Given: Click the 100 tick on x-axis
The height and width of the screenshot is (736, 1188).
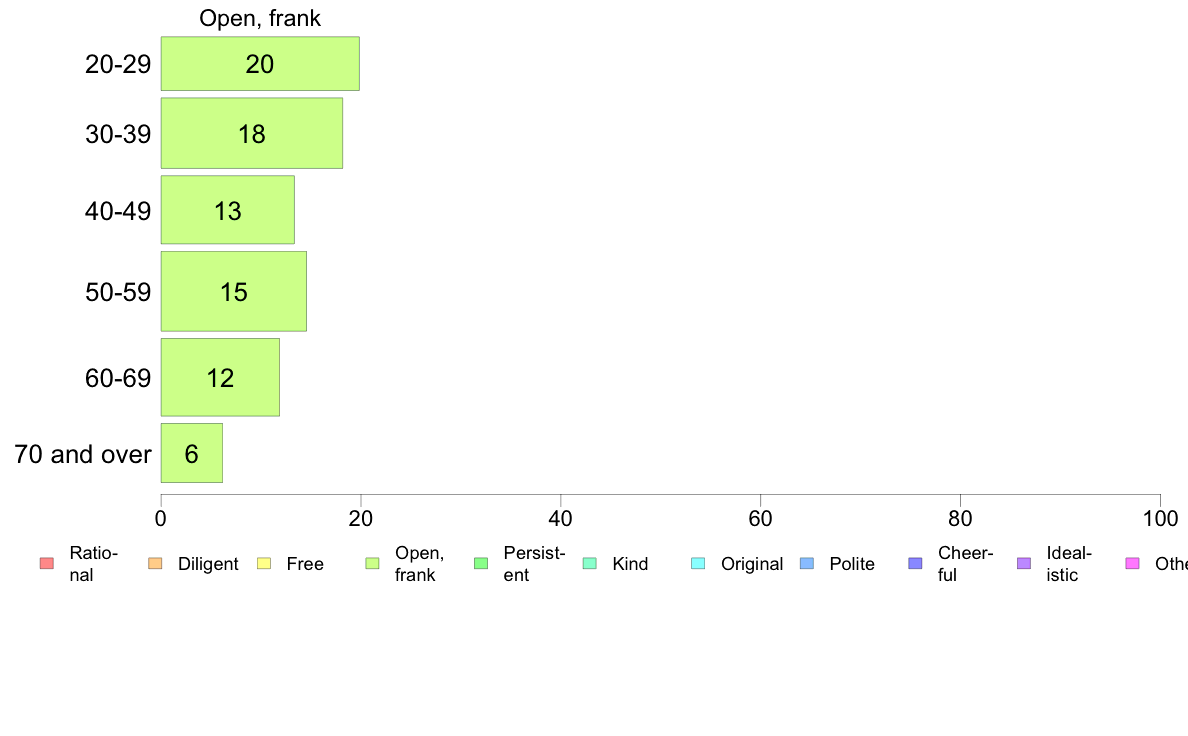Looking at the screenshot, I should [x=1160, y=518].
